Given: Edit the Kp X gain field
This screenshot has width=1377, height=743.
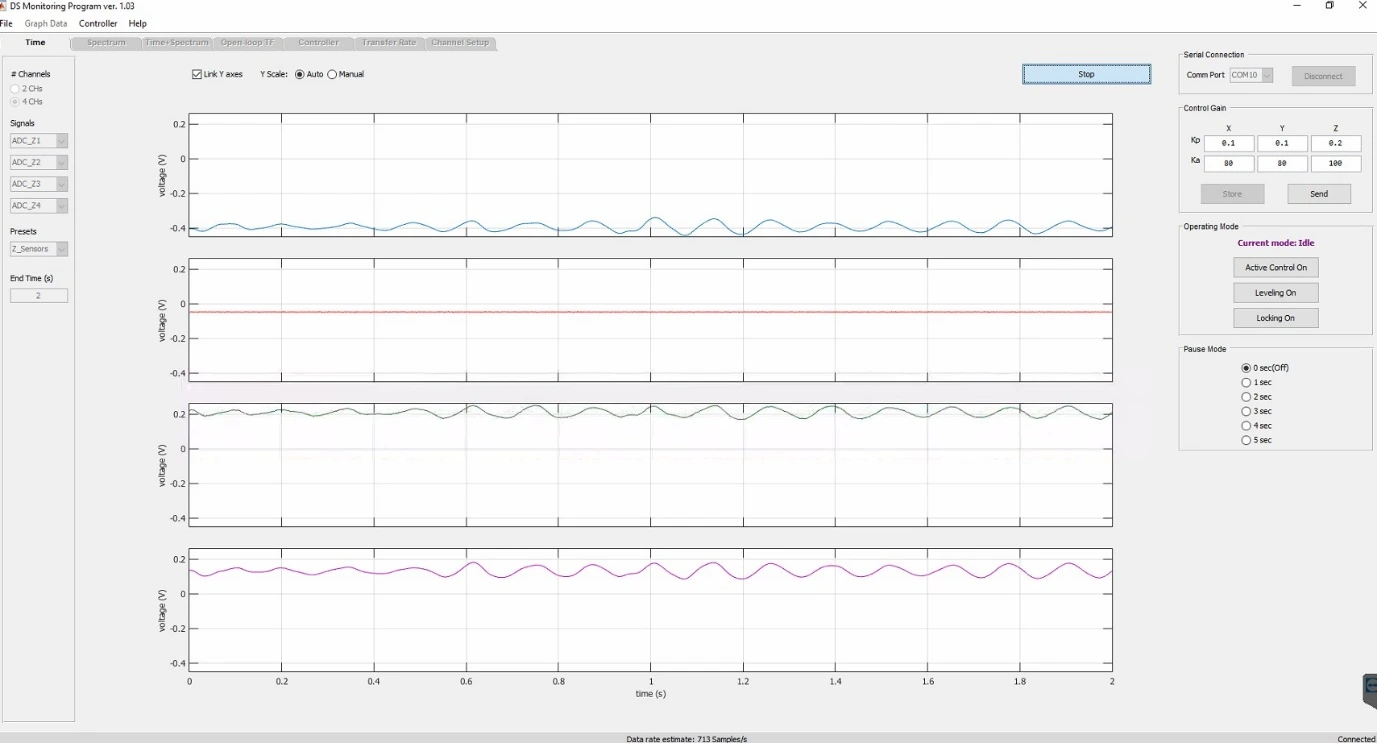Looking at the screenshot, I should [1229, 143].
